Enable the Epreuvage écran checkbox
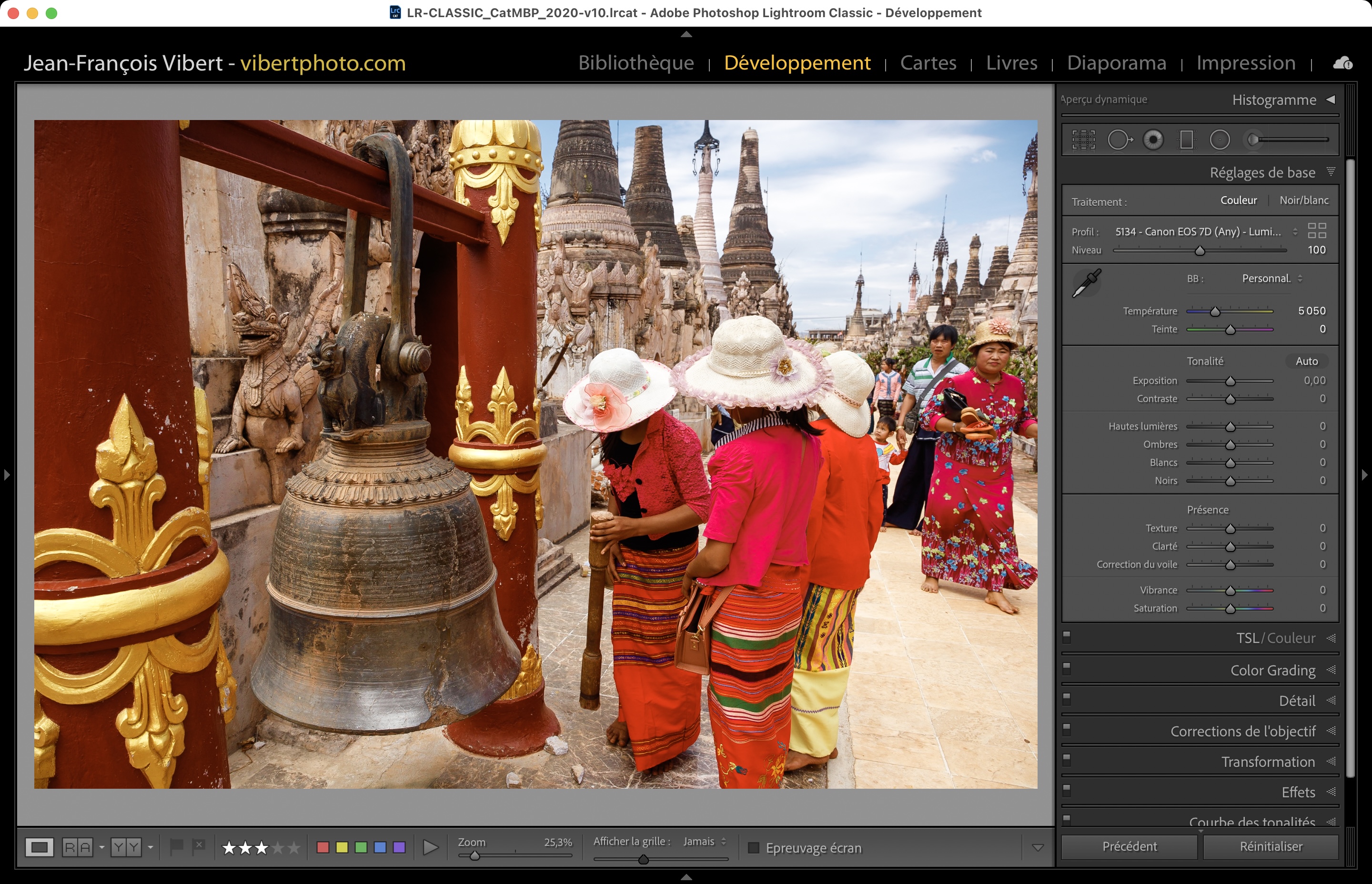Viewport: 1372px width, 884px height. point(754,848)
